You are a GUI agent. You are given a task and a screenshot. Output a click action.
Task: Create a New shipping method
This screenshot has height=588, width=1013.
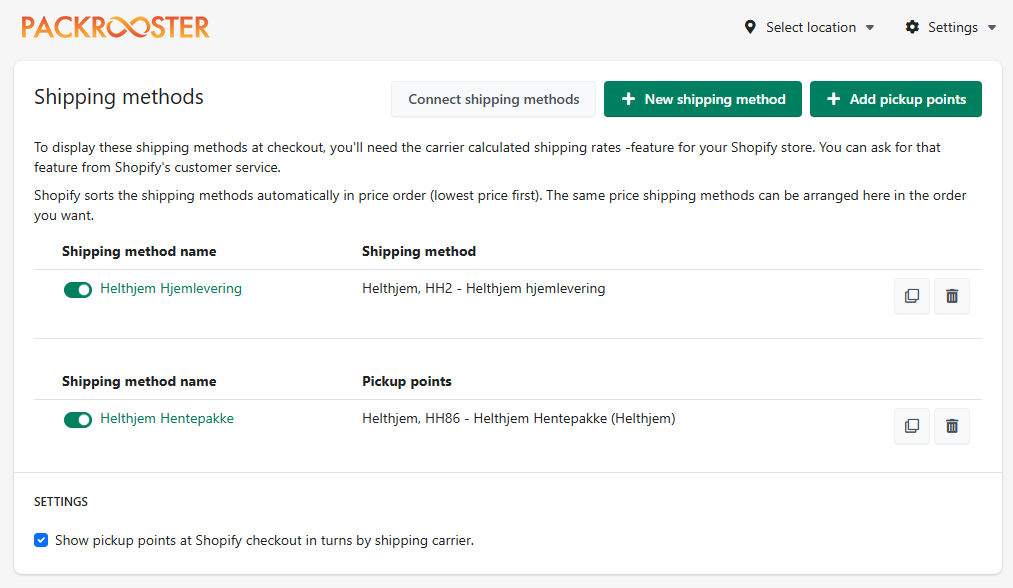(702, 99)
